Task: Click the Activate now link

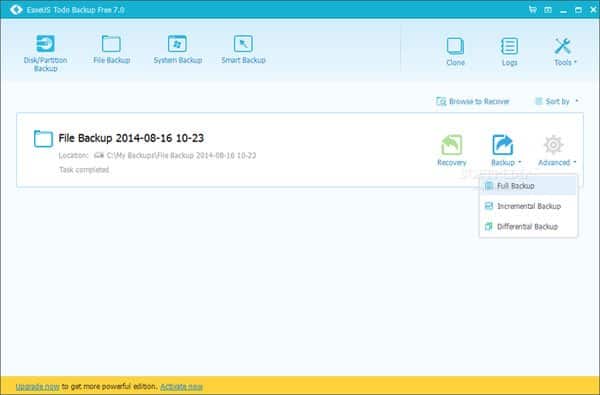Action: 181,387
